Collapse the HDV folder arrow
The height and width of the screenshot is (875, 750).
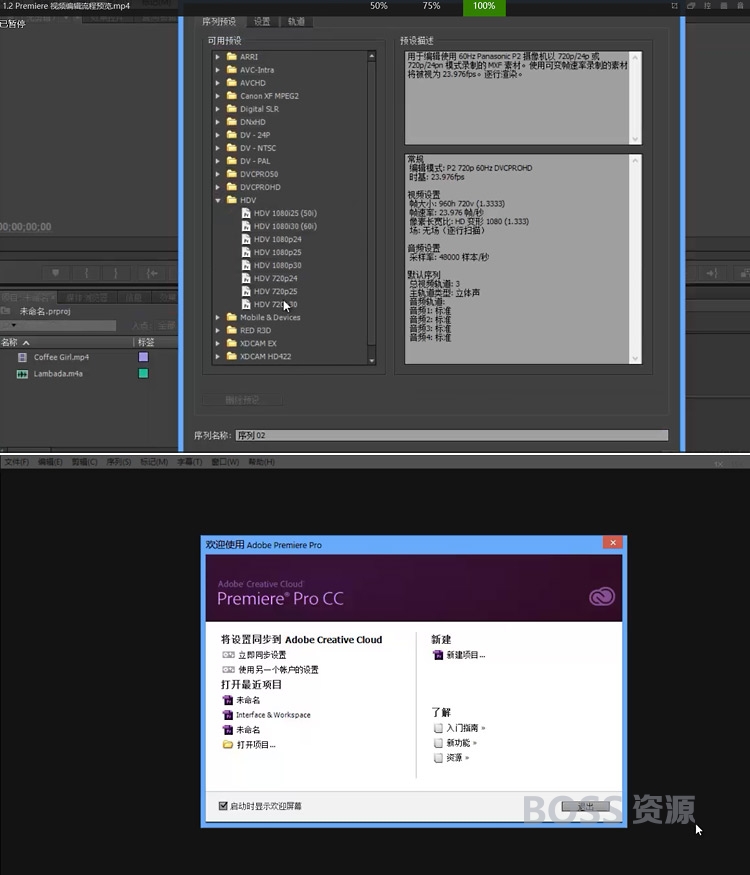[218, 200]
